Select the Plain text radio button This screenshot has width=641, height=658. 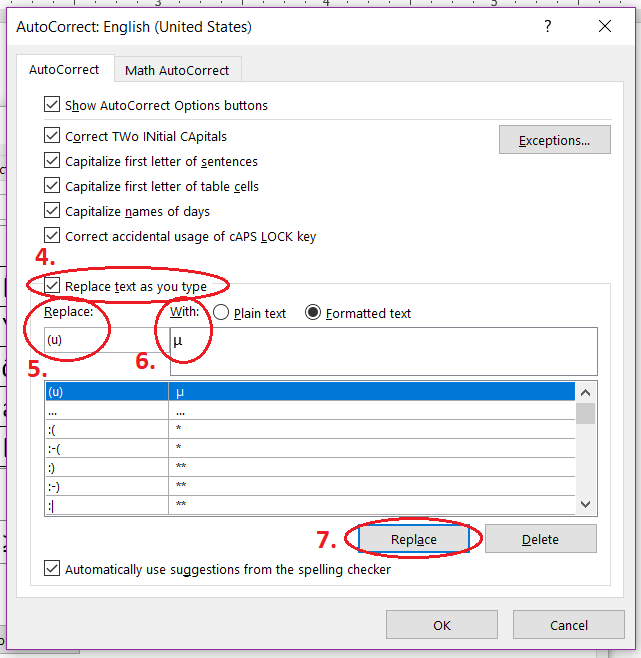pyautogui.click(x=221, y=313)
